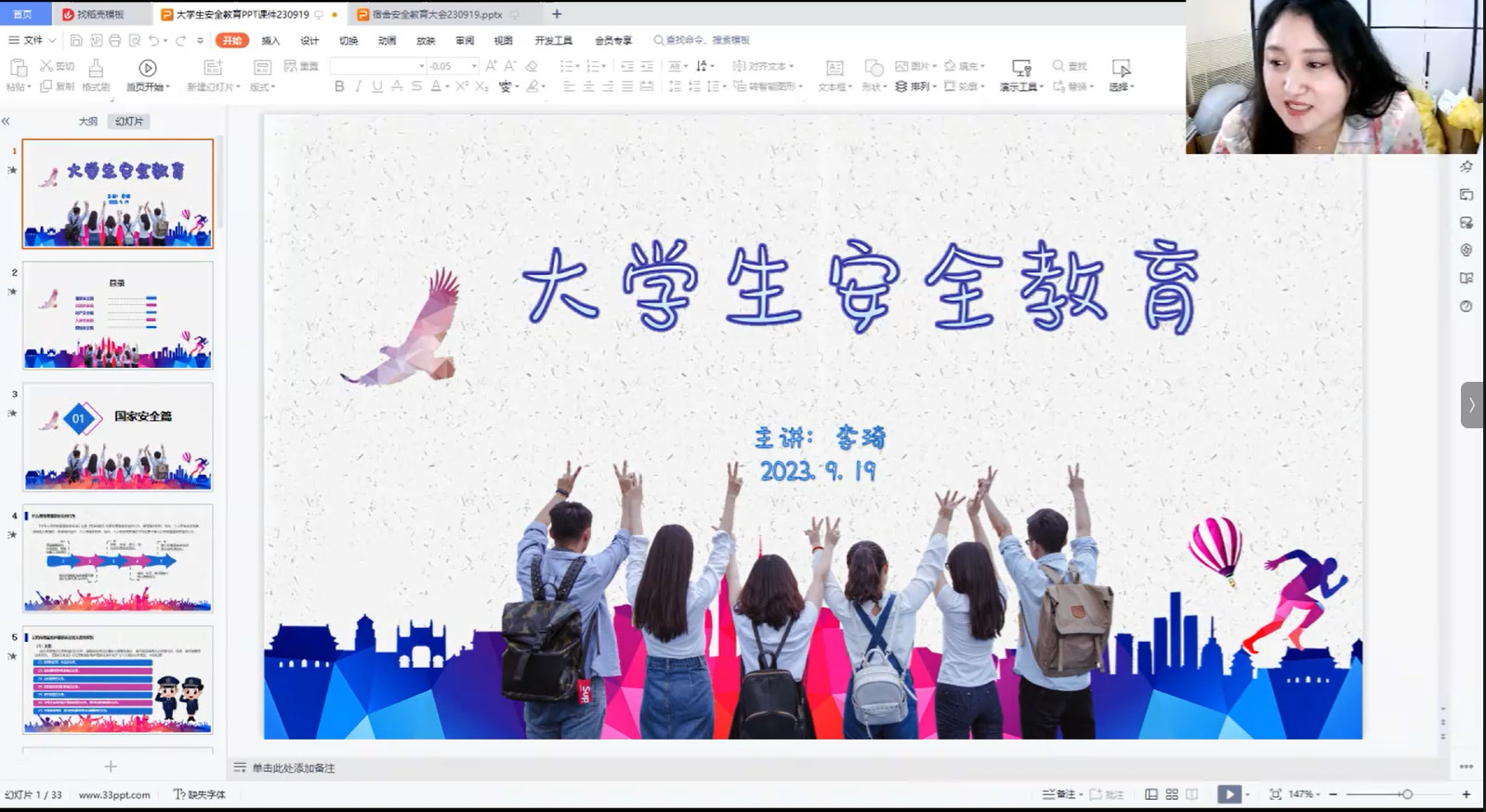Toggle Underline text formatting
Viewport: 1486px width, 812px height.
click(x=377, y=86)
